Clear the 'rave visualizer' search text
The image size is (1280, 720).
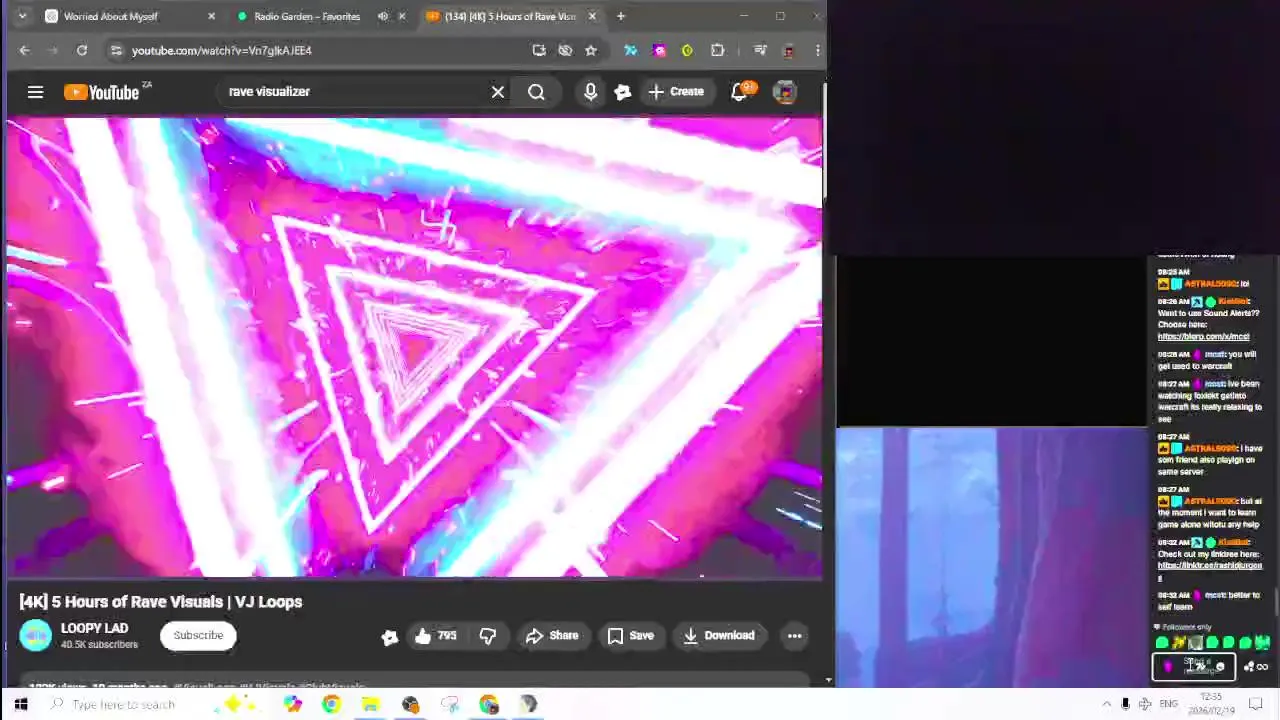[498, 92]
